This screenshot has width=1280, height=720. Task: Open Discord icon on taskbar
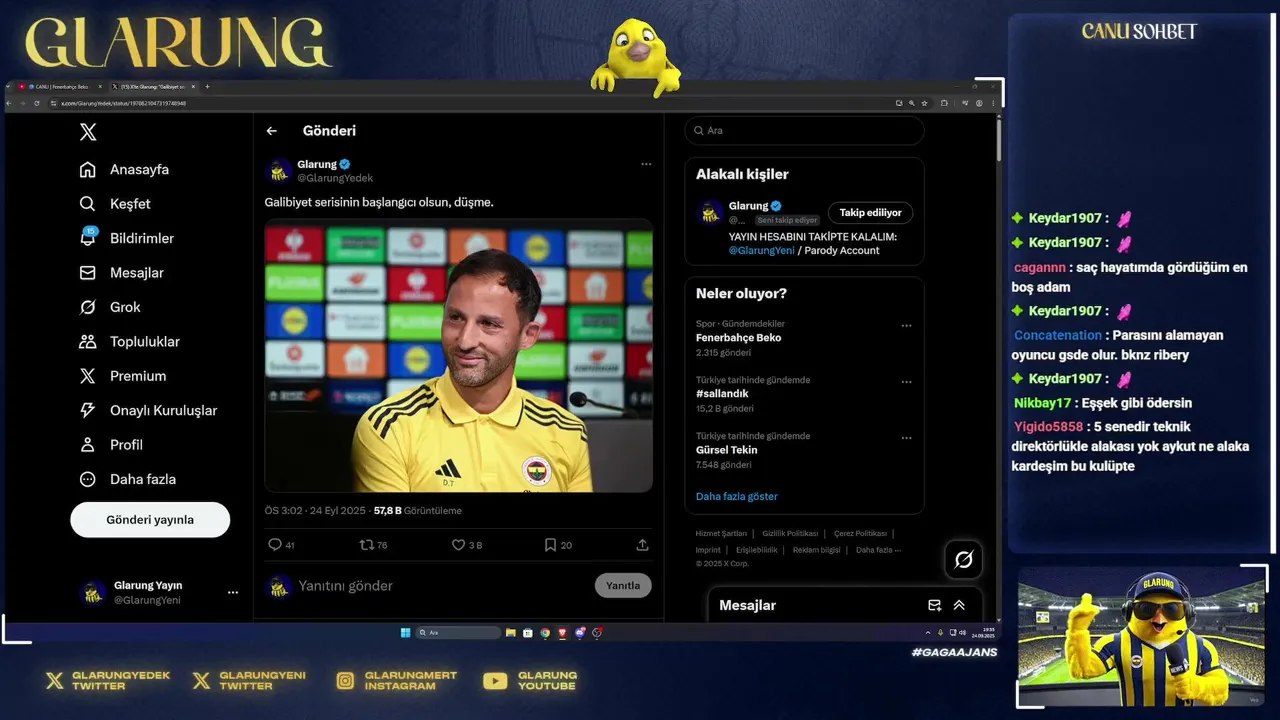(x=580, y=632)
